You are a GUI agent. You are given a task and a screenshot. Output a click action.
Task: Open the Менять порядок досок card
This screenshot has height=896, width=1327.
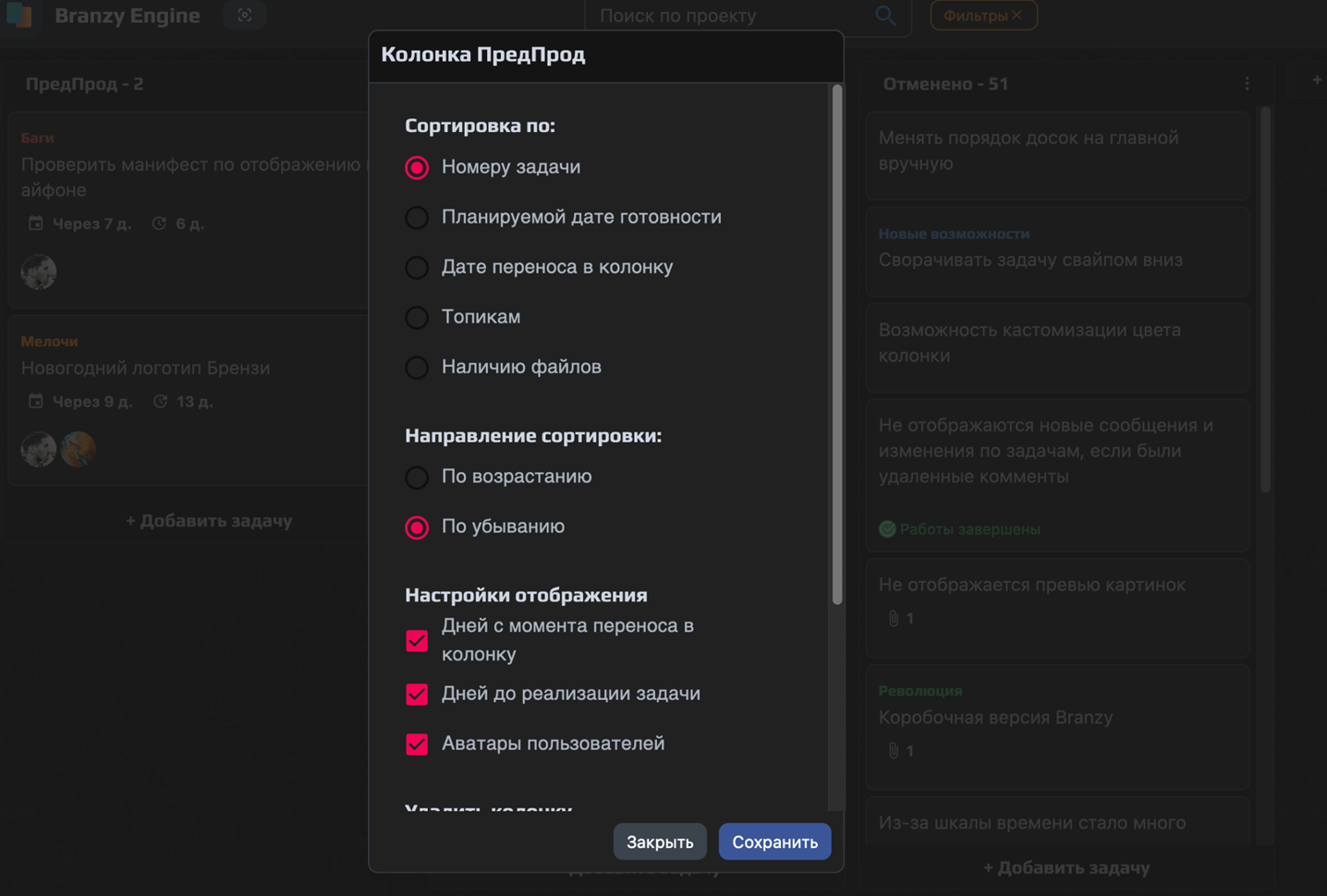pyautogui.click(x=1057, y=155)
